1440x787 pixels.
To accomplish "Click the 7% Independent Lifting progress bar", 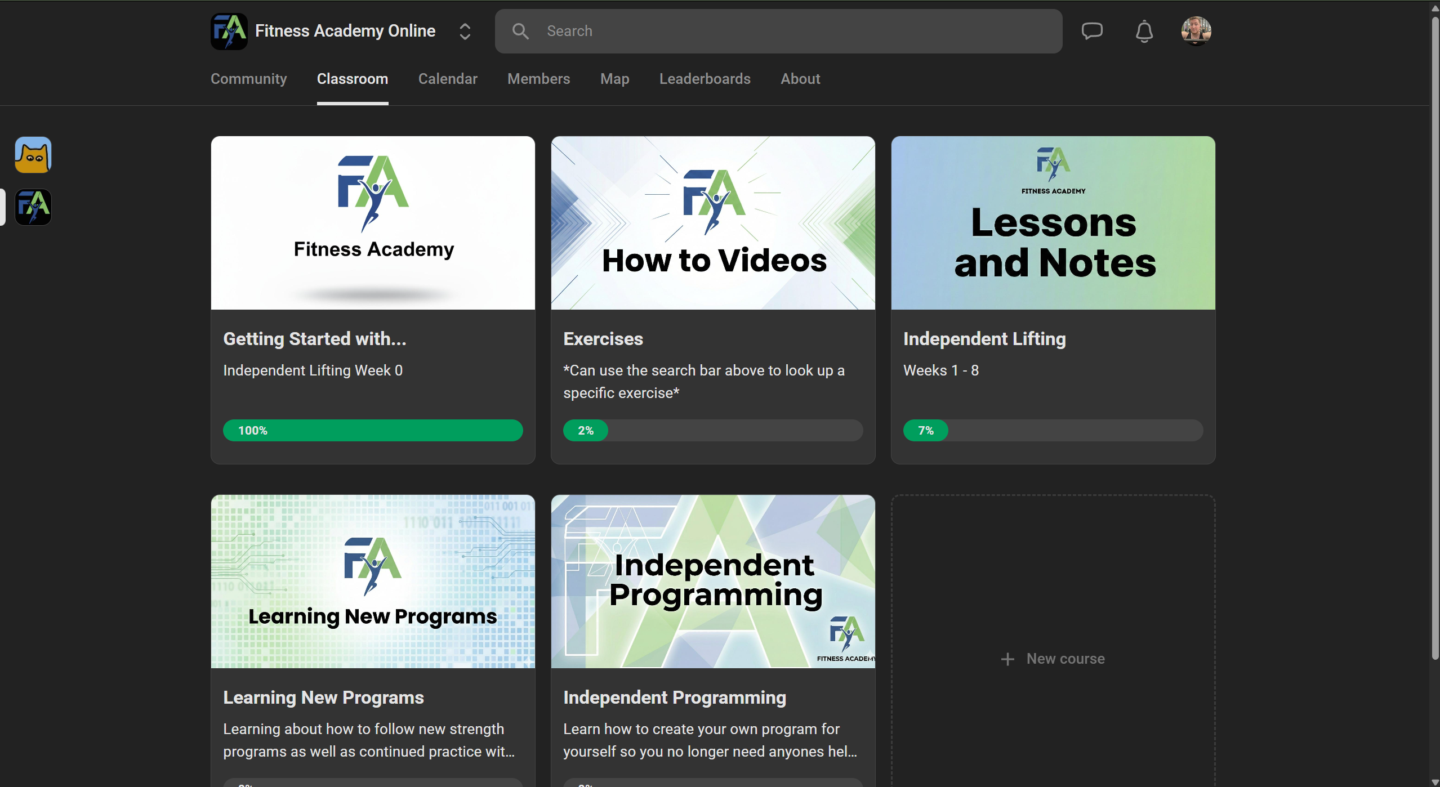I will pyautogui.click(x=1053, y=430).
